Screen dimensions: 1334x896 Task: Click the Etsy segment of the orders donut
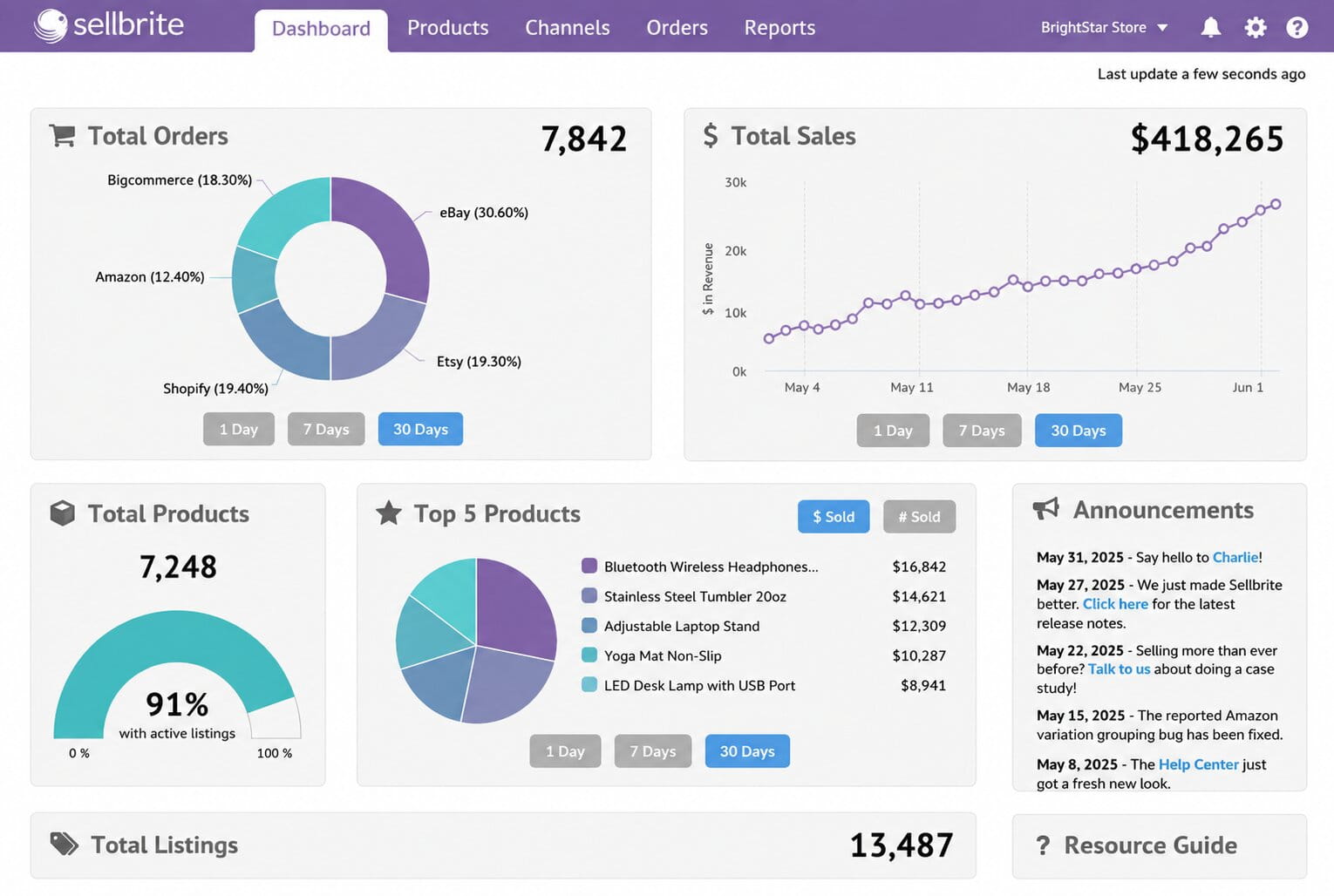click(x=372, y=343)
